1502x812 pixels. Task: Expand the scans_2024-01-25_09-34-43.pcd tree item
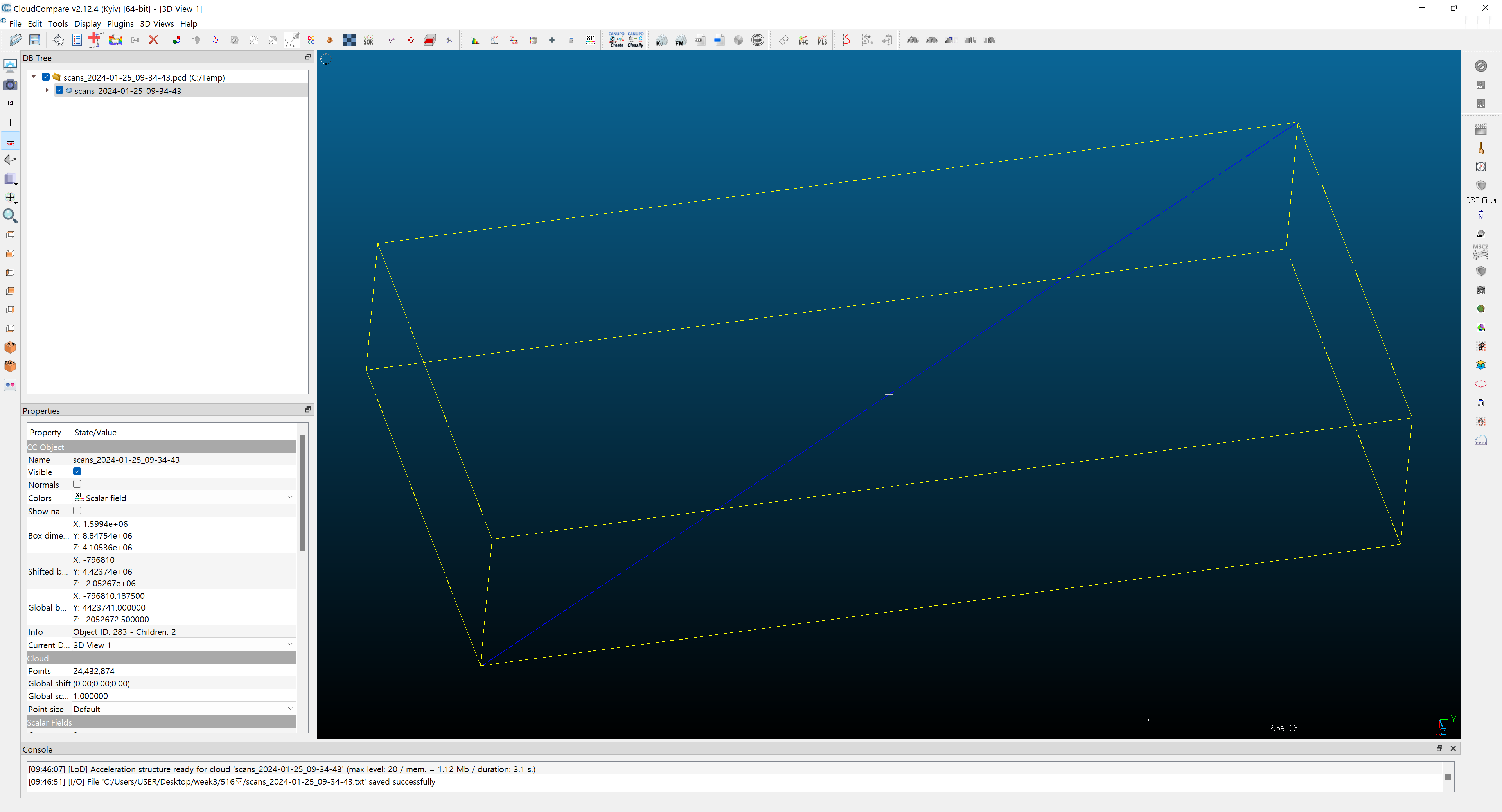click(x=35, y=77)
